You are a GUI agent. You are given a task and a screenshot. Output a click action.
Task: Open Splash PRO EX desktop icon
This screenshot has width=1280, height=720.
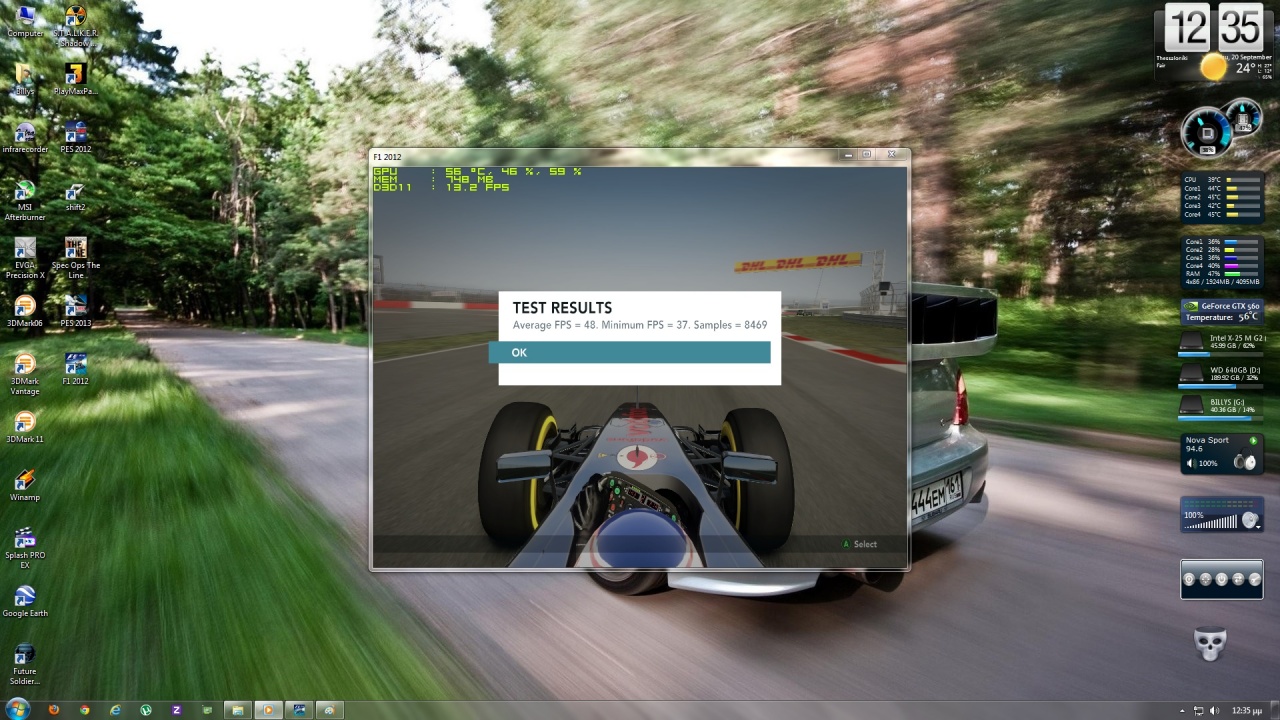(x=25, y=548)
